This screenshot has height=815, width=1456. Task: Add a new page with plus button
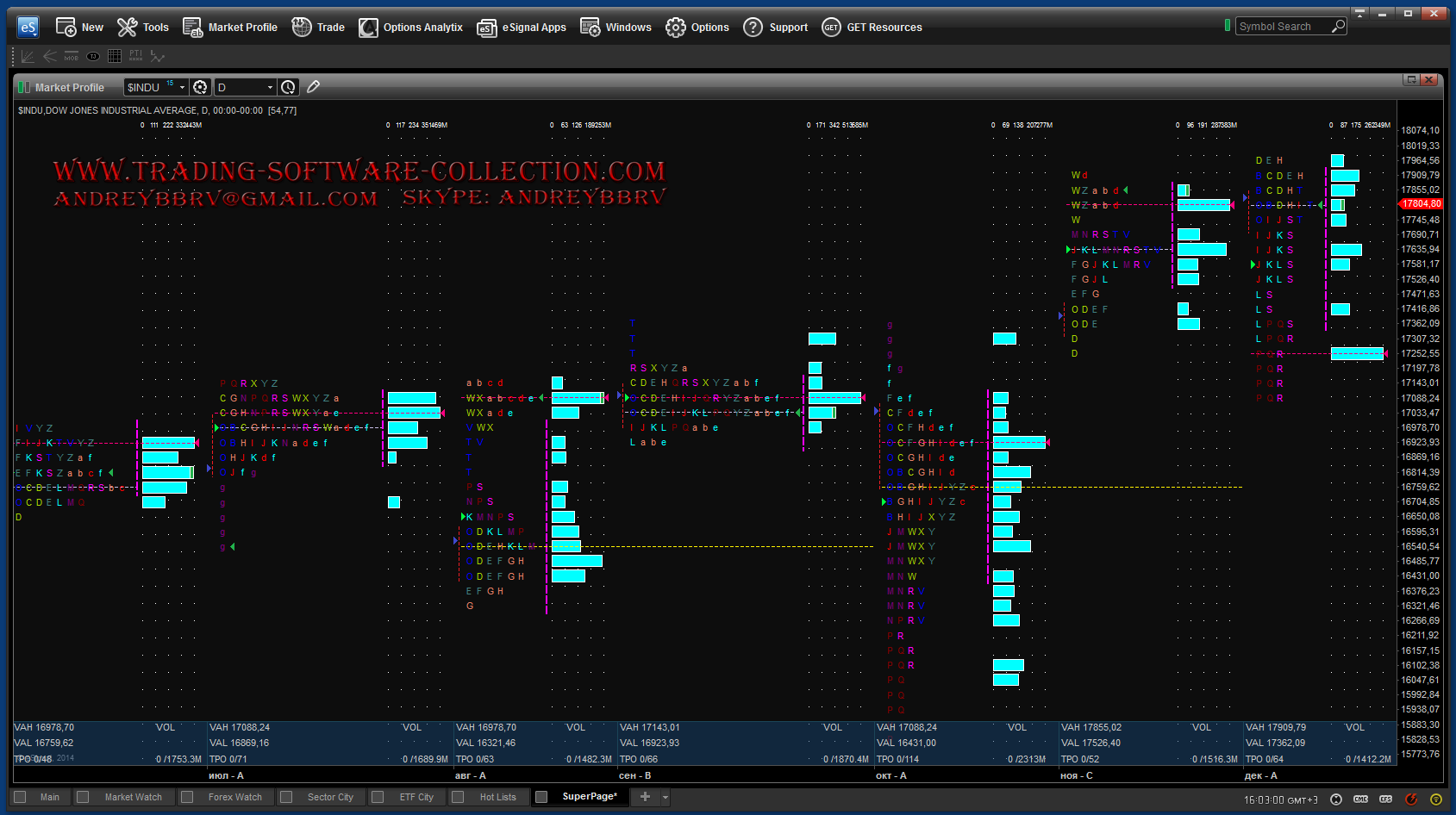click(645, 797)
